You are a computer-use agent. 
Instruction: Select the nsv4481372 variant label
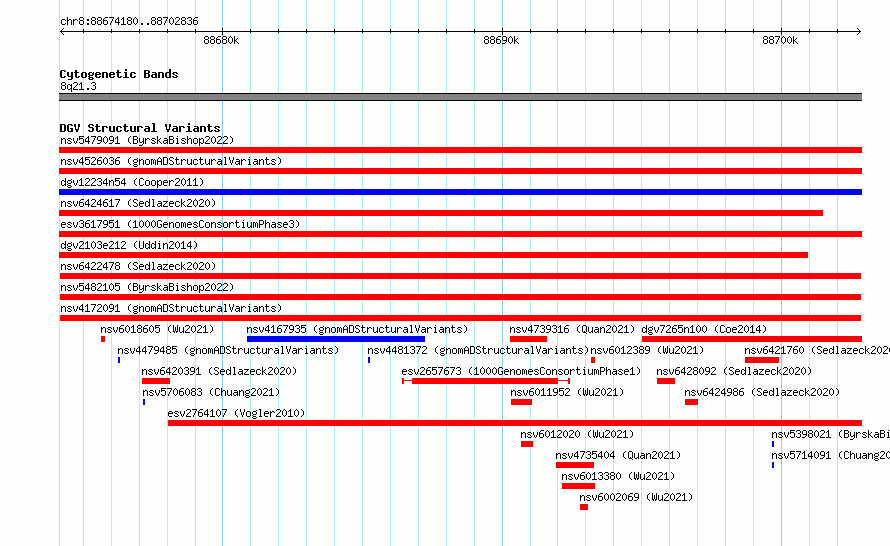click(478, 350)
